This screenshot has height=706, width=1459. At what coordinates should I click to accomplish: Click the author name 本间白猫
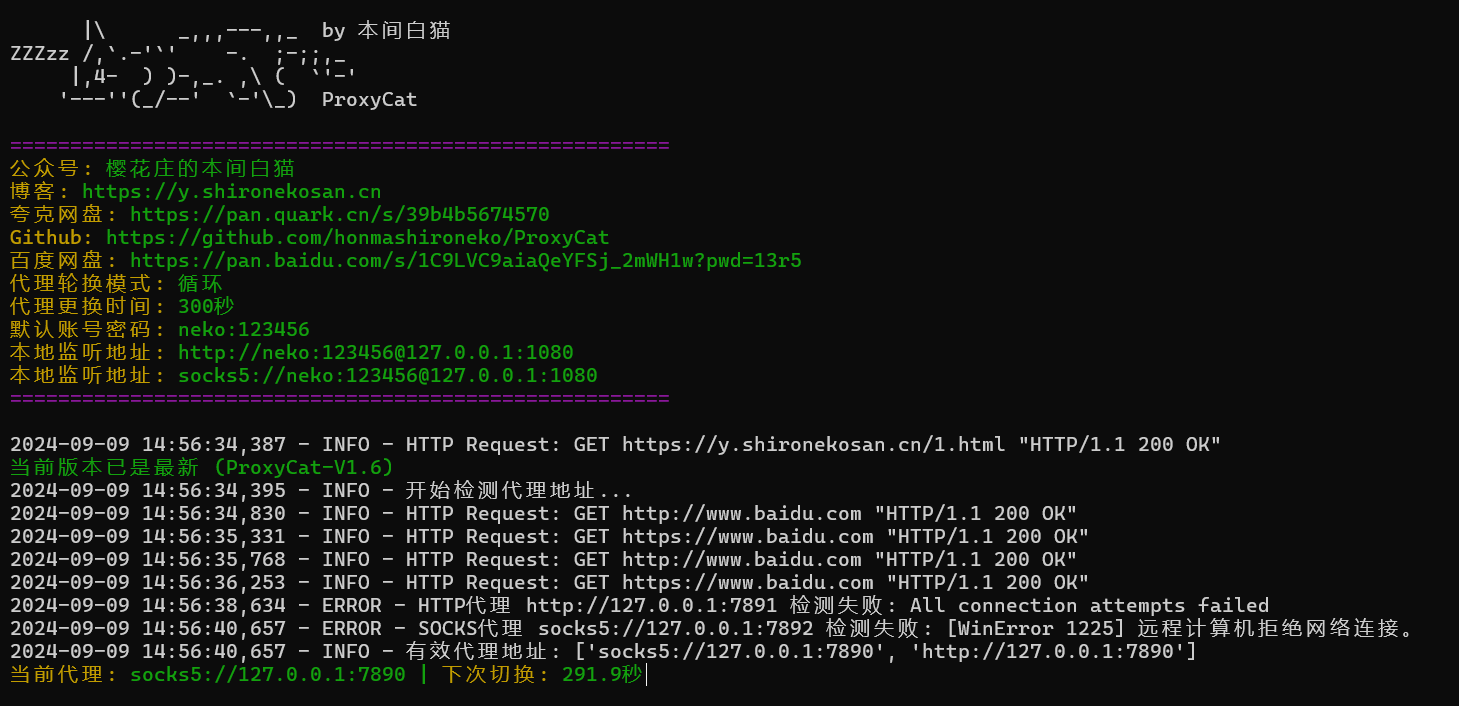pos(403,31)
